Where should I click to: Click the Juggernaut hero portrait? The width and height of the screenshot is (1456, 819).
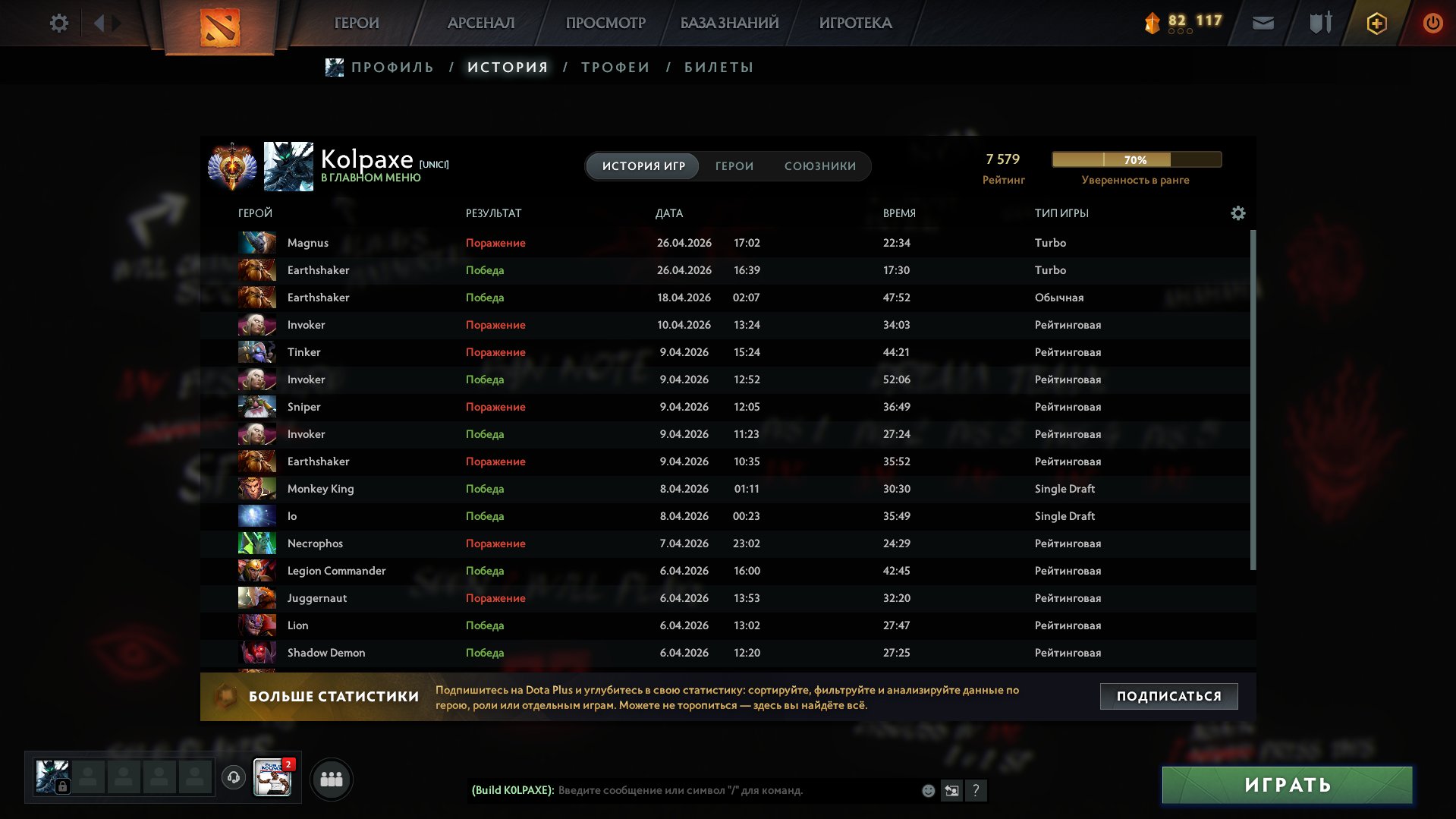[257, 598]
